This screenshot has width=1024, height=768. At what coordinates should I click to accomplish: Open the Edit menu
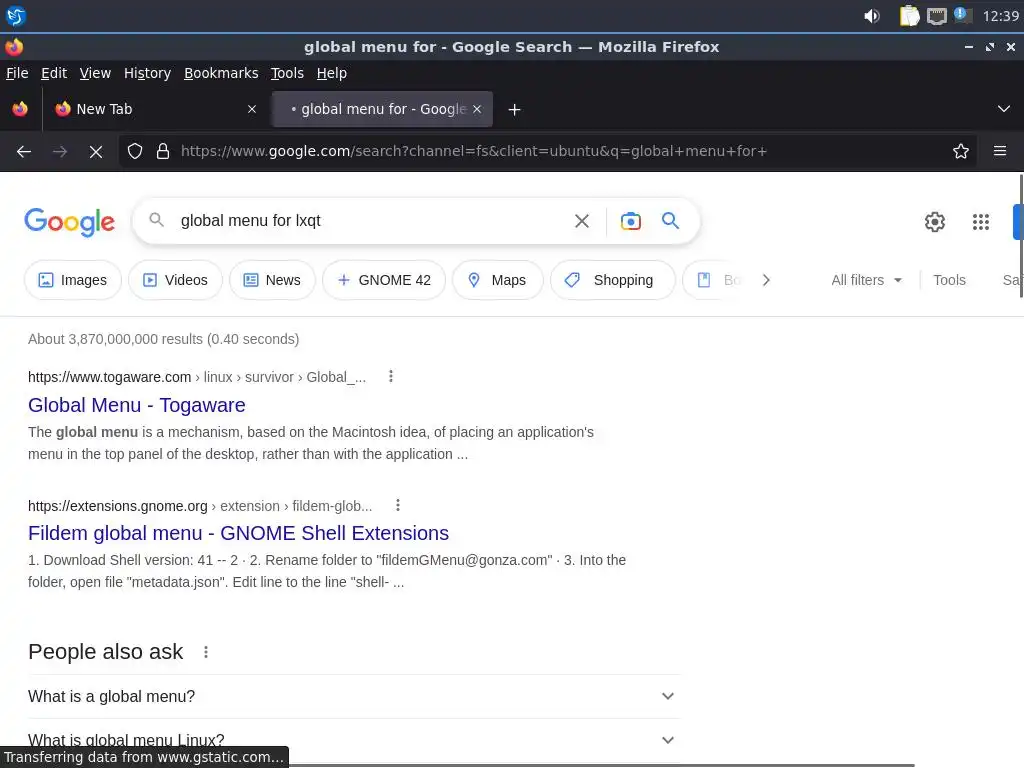[54, 73]
